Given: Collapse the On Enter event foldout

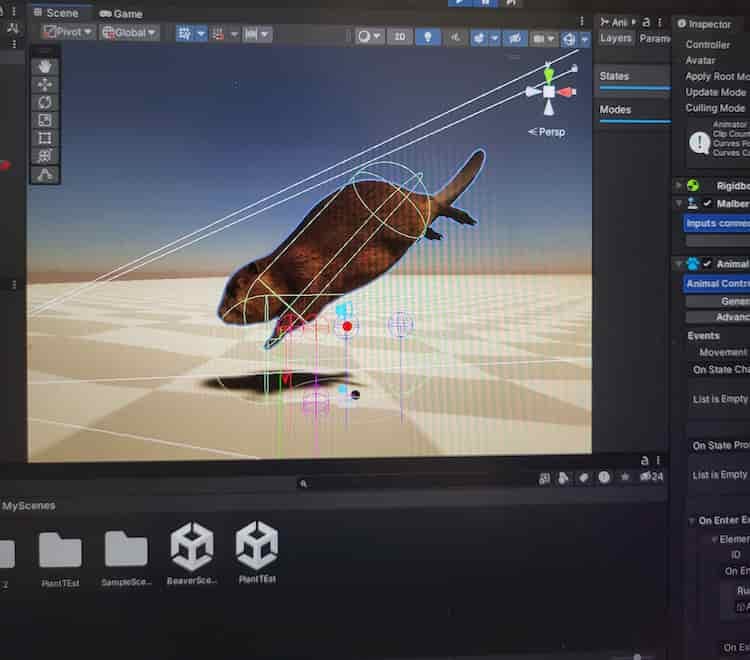Looking at the screenshot, I should pos(691,520).
